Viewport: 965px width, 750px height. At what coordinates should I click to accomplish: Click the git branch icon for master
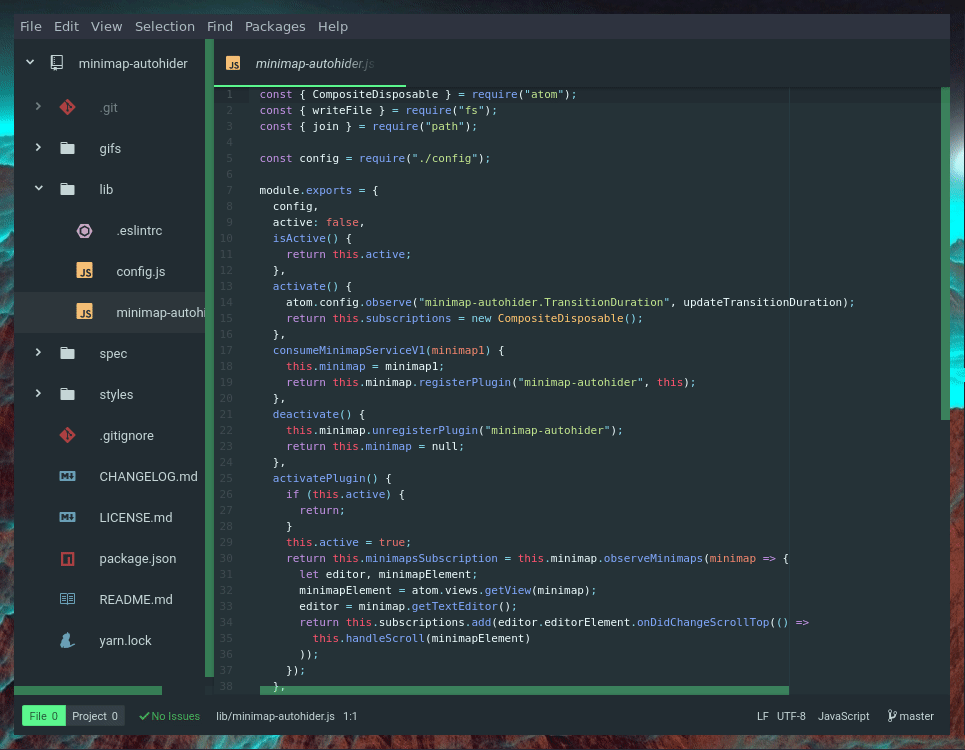[891, 716]
